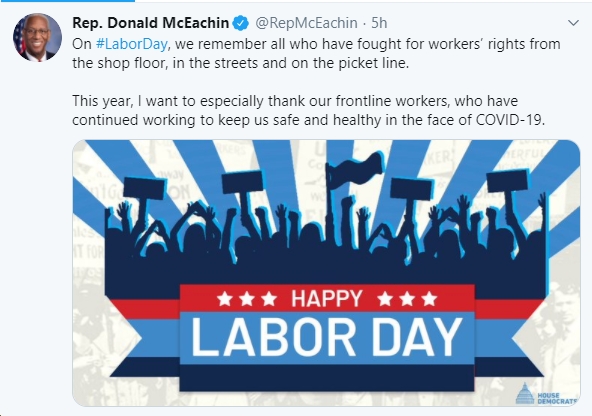This screenshot has height=416, width=592.
Task: Click the LABOR DAY banner text in image
Action: coord(327,337)
